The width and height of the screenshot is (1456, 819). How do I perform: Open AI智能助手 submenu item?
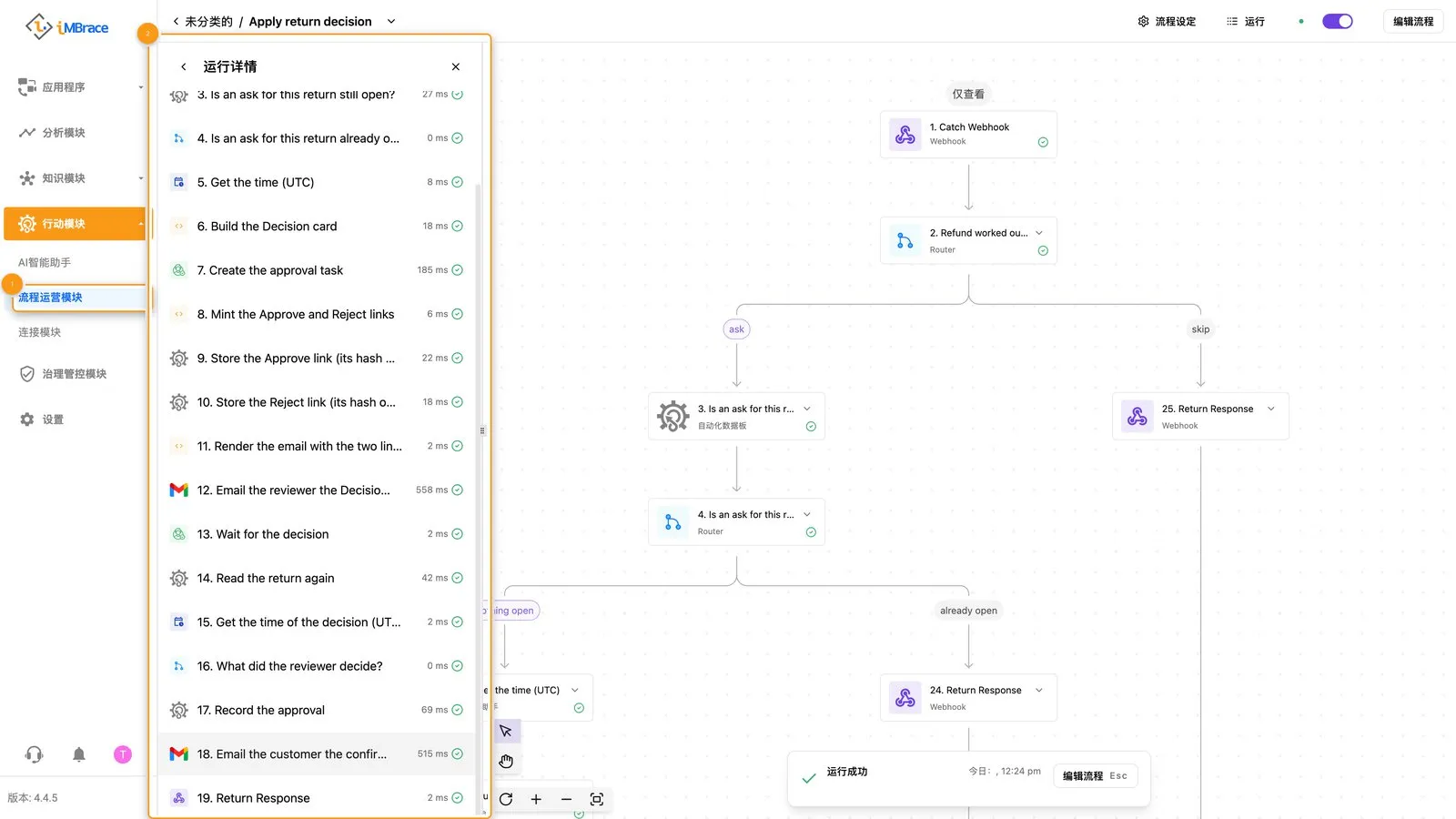45,263
